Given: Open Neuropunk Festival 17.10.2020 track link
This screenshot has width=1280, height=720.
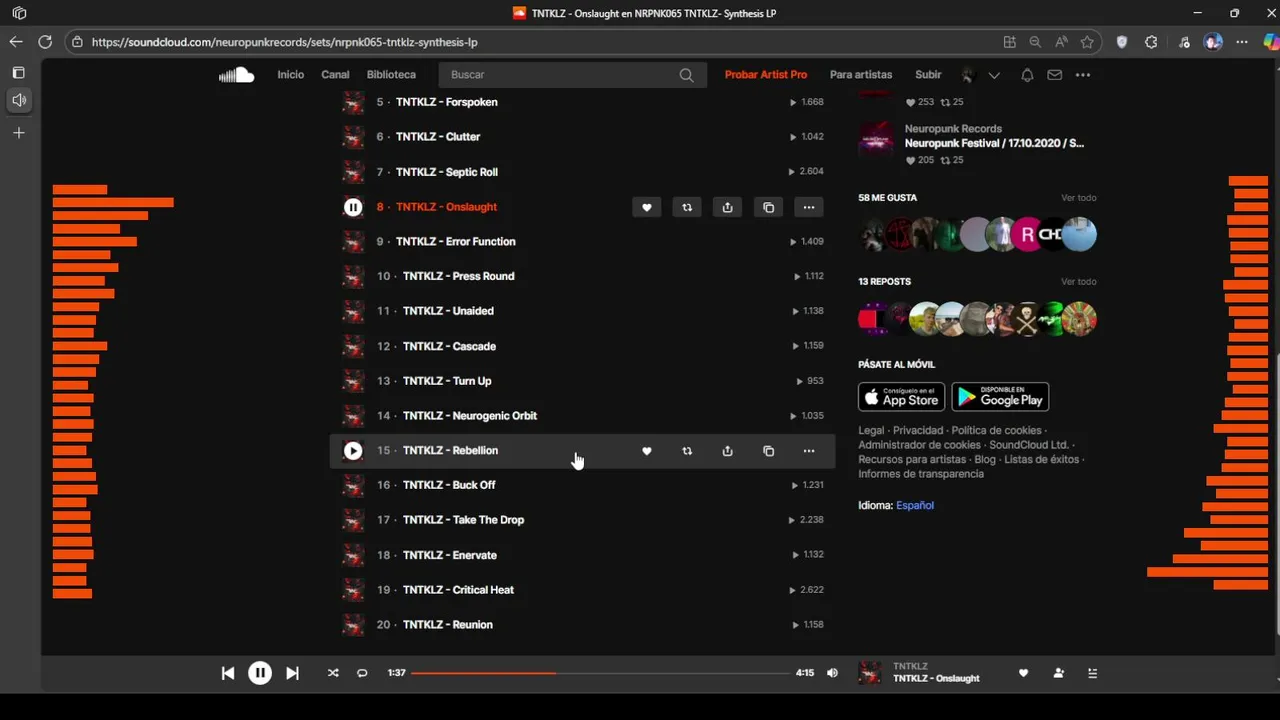Looking at the screenshot, I should tap(994, 143).
